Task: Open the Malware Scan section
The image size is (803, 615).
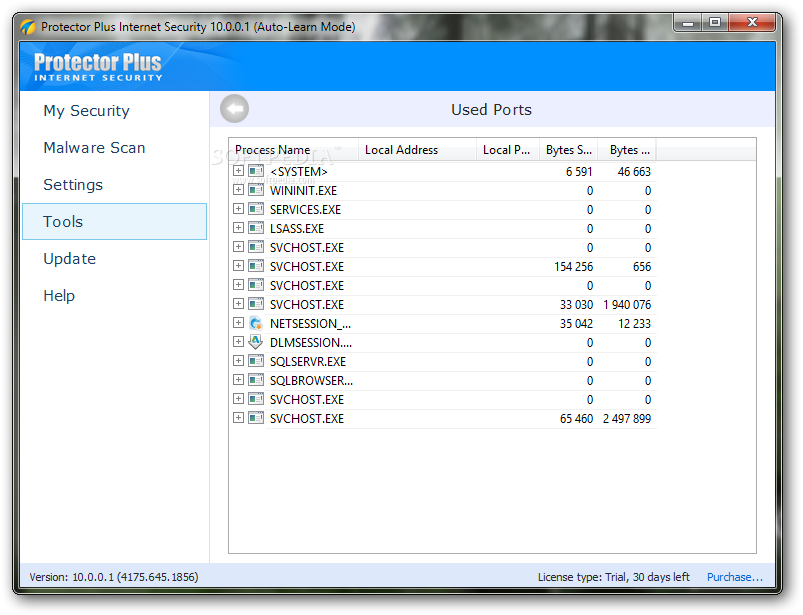Action: 94,147
